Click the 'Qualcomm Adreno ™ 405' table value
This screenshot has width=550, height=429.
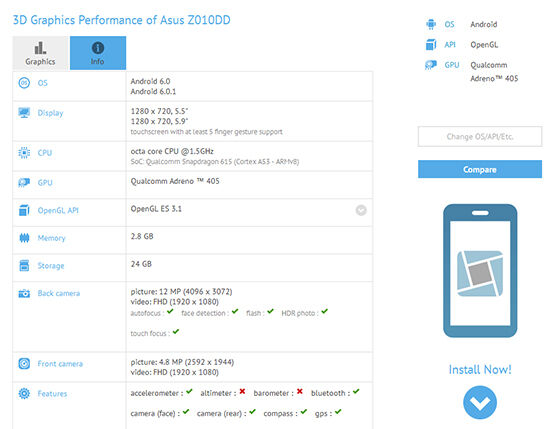point(175,181)
